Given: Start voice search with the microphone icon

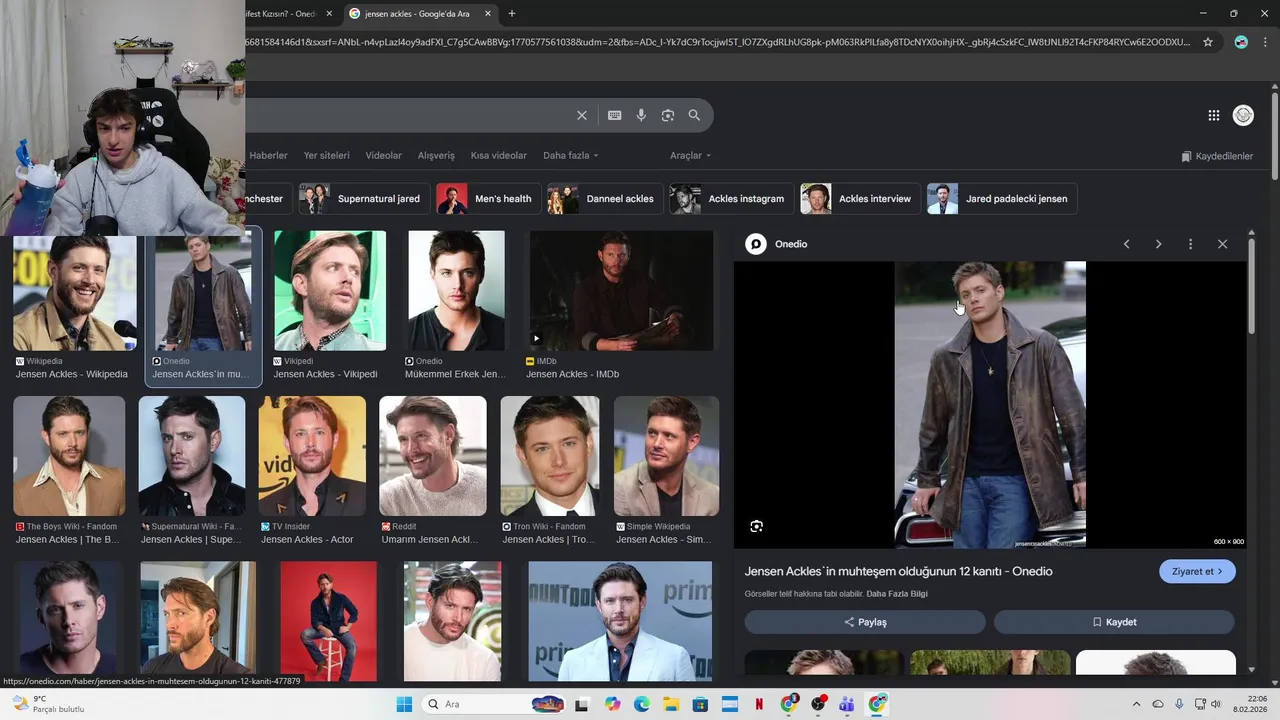Looking at the screenshot, I should (641, 115).
